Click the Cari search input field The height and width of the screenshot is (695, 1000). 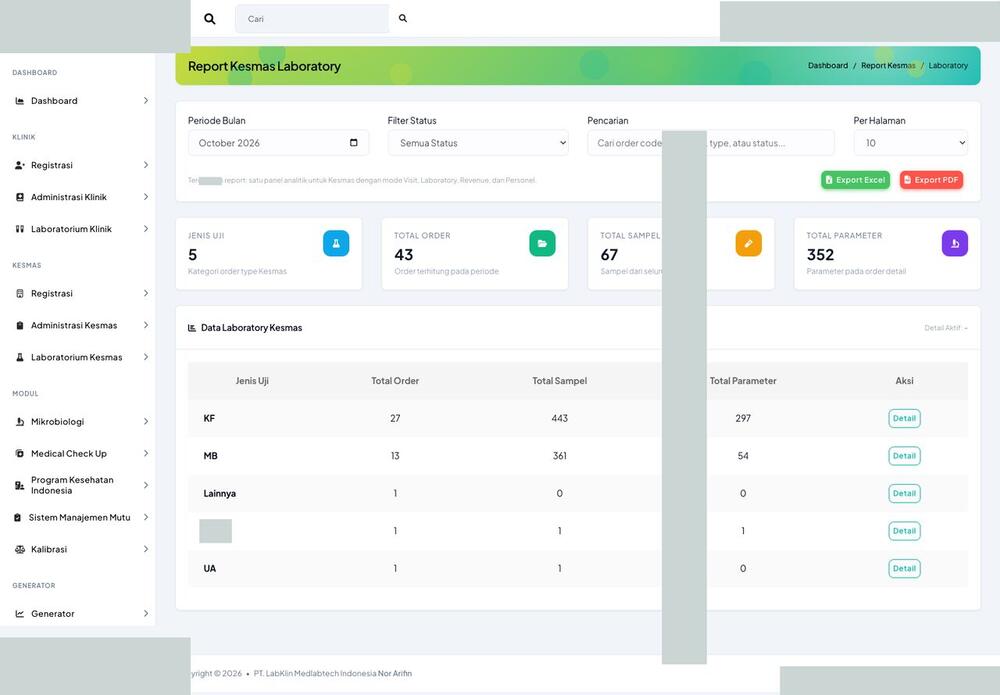click(312, 19)
